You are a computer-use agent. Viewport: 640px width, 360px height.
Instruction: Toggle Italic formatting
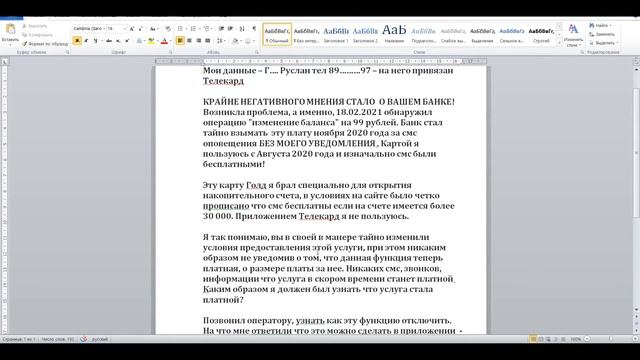pos(86,41)
